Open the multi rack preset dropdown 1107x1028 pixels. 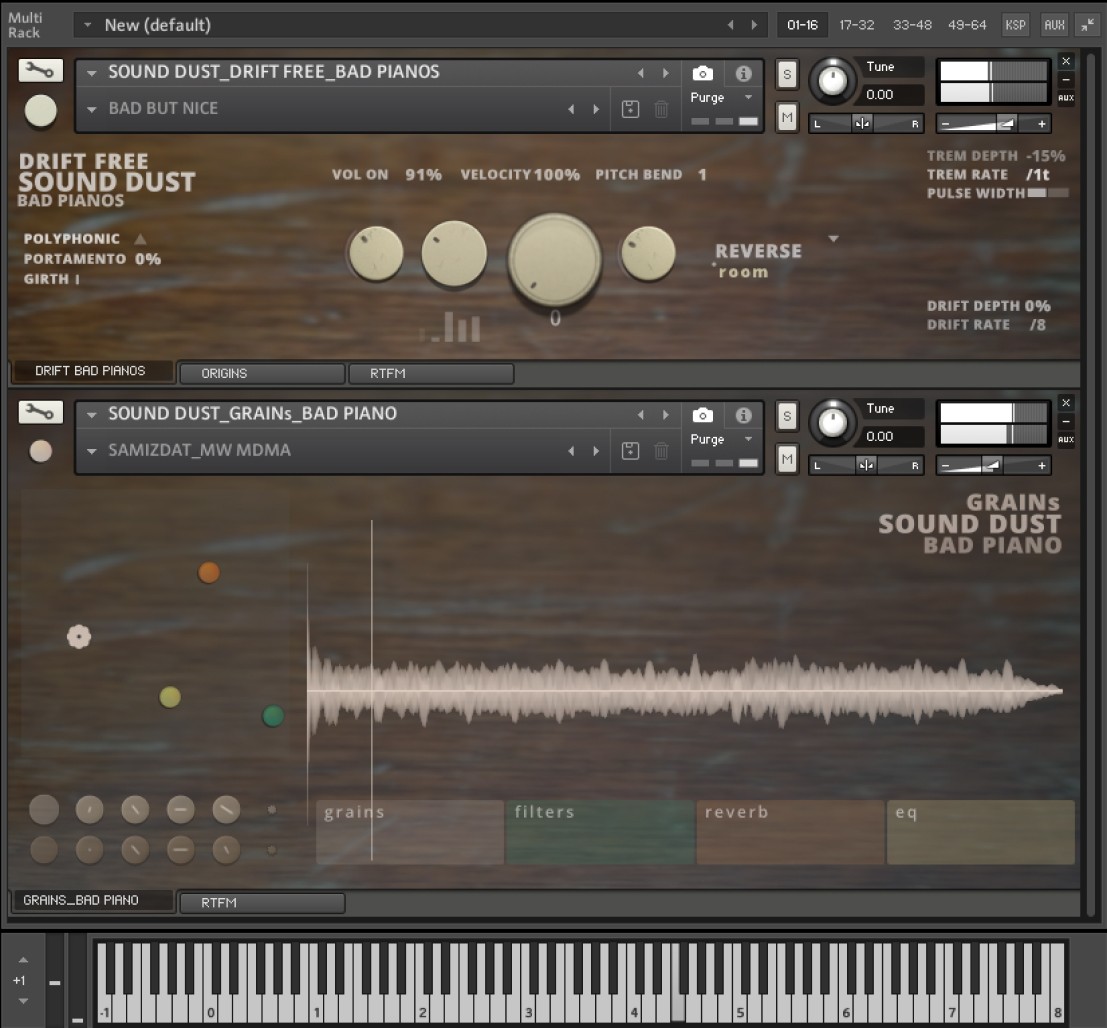point(88,25)
